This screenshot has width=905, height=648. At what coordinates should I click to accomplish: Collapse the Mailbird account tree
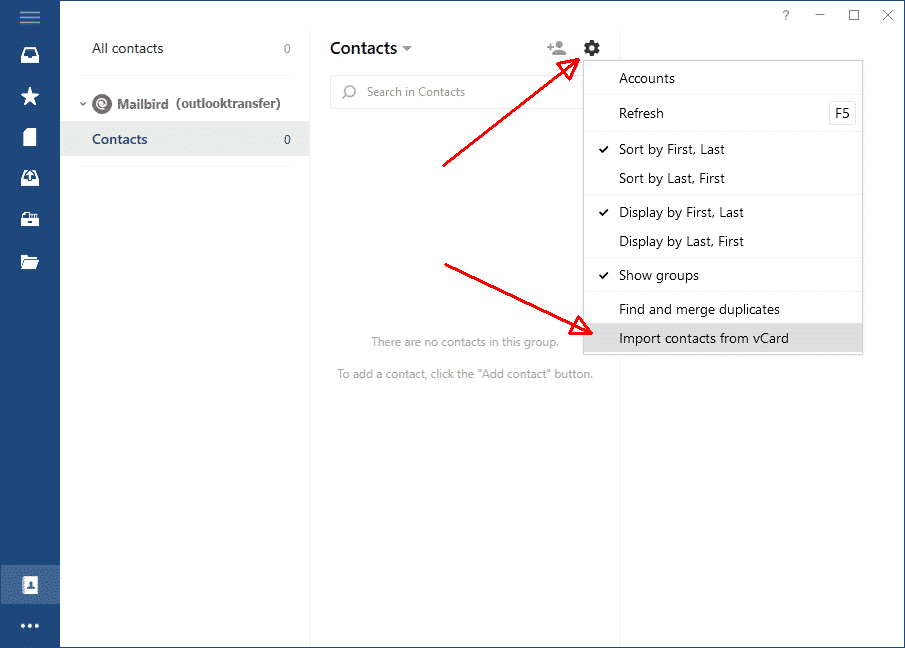pos(83,104)
